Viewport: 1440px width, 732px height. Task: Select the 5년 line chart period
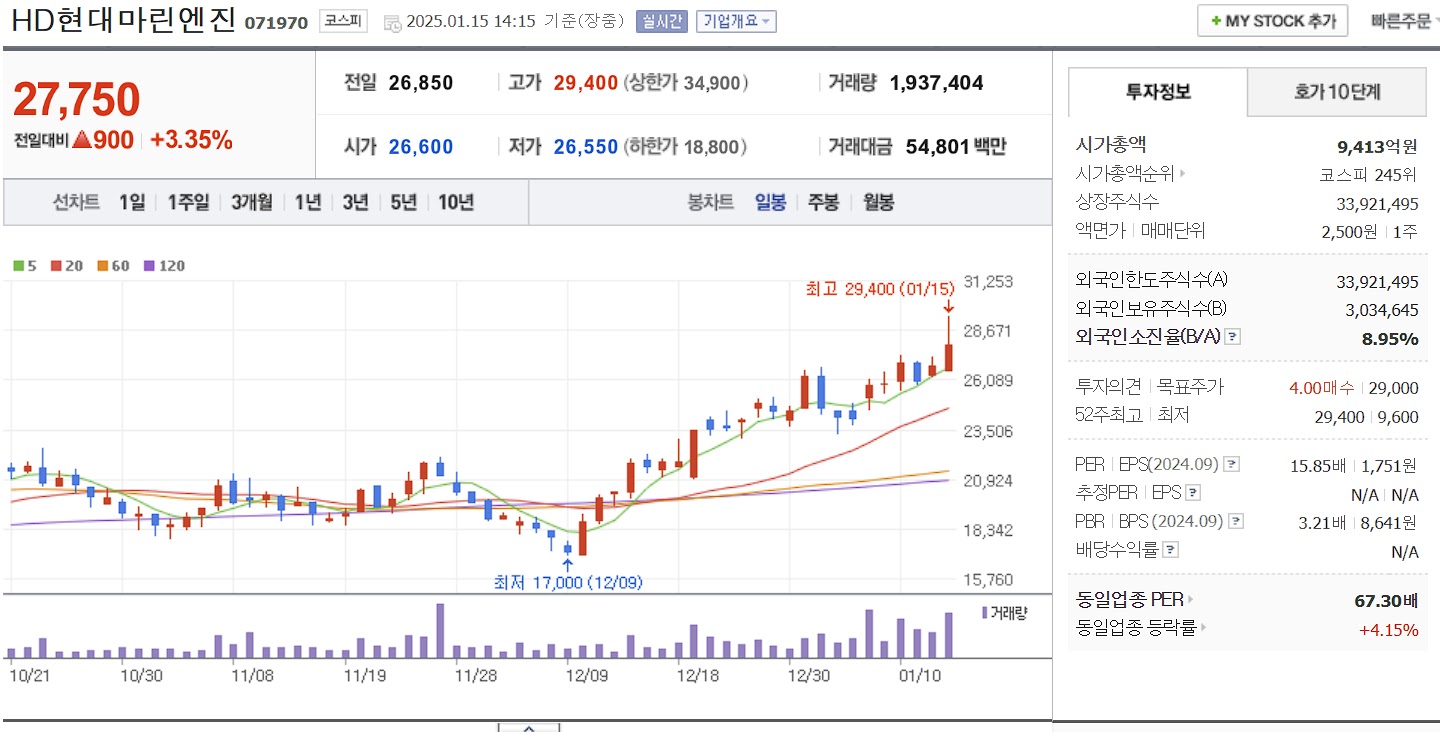pos(403,202)
